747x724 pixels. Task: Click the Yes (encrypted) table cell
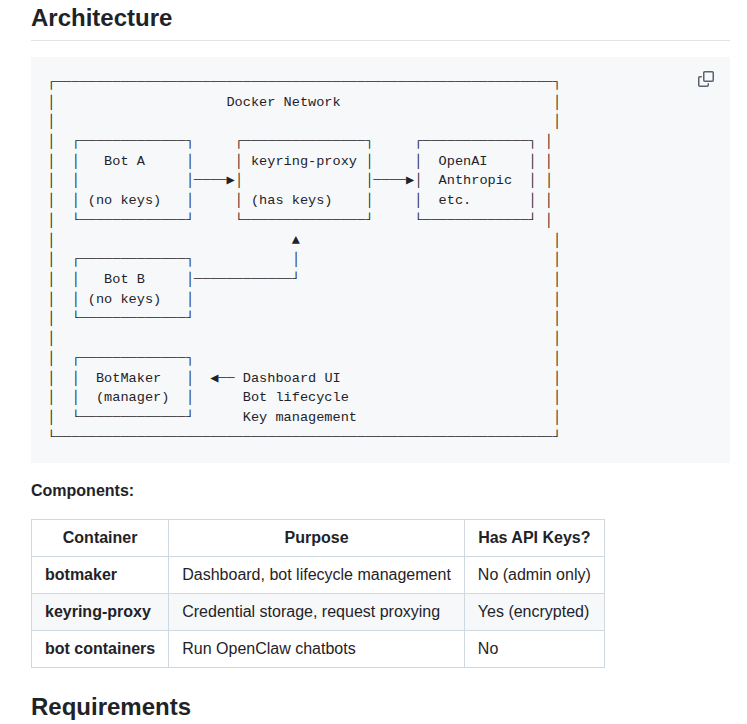[x=534, y=612]
